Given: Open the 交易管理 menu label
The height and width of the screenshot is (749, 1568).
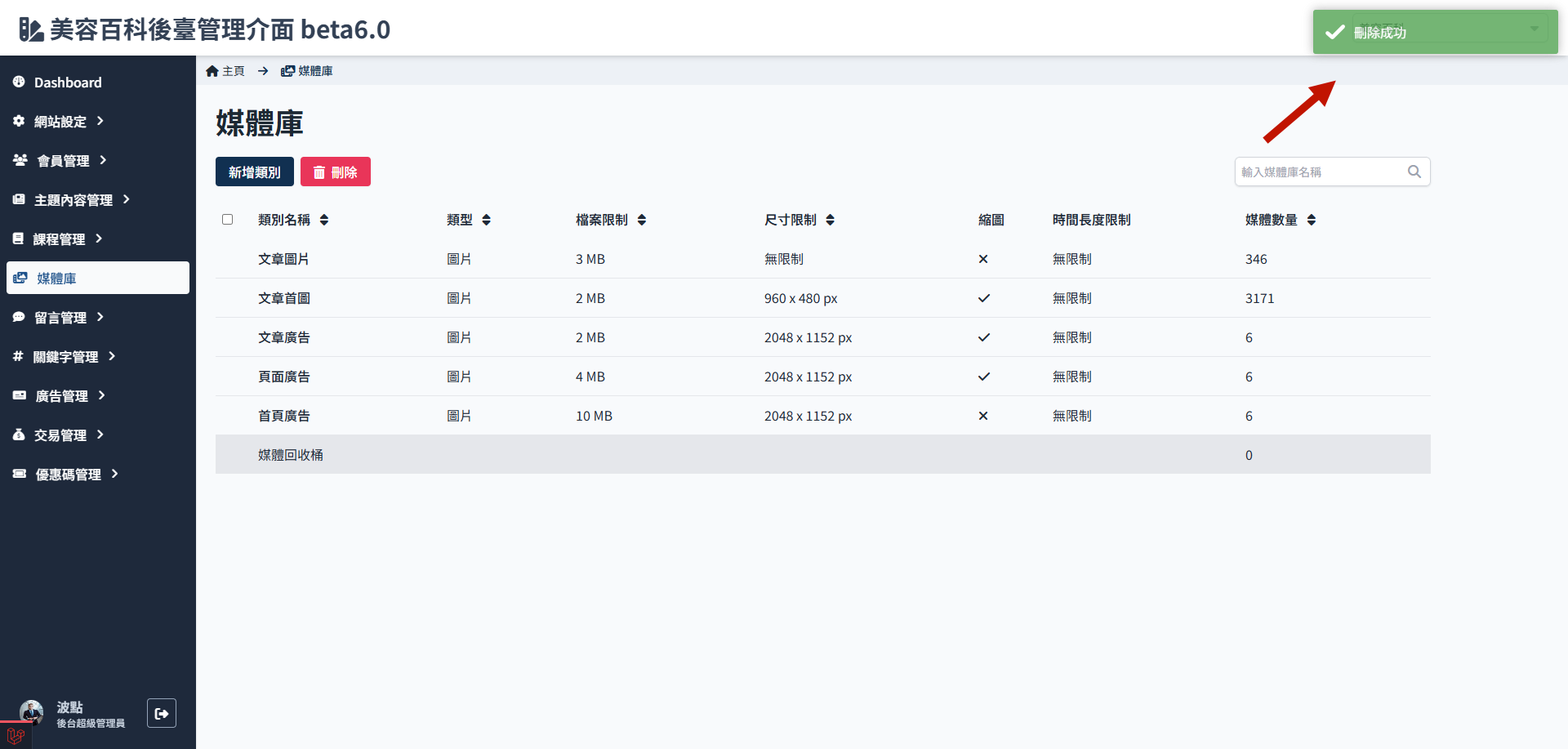Looking at the screenshot, I should 60,435.
